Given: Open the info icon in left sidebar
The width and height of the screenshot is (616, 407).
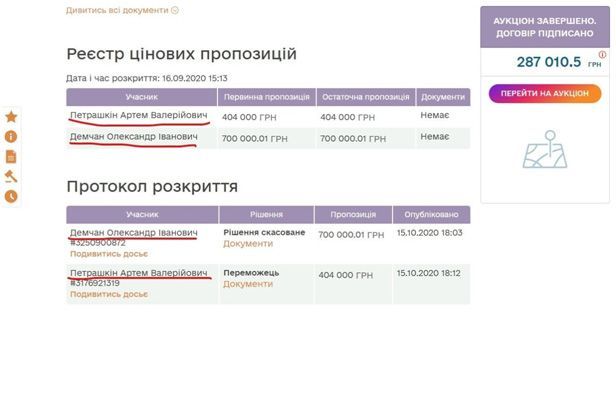Looking at the screenshot, I should pos(11,136).
